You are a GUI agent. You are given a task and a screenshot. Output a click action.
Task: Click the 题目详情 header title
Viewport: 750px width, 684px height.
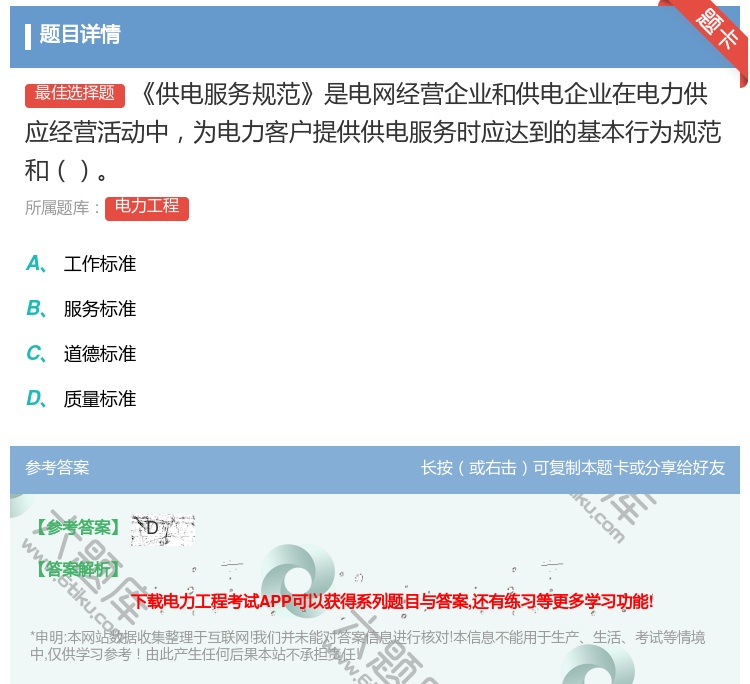coord(80,34)
